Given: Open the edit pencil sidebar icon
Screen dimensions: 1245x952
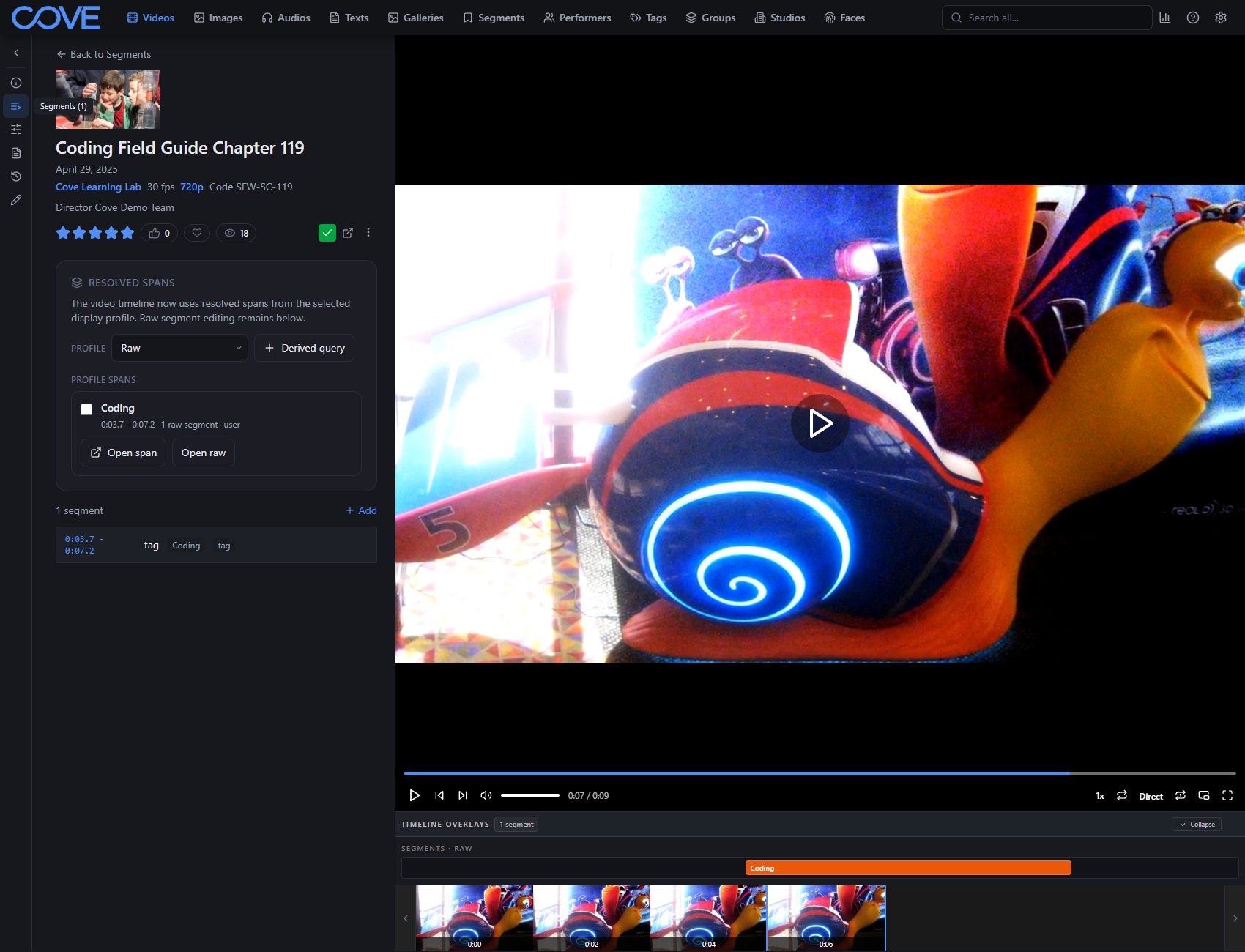Looking at the screenshot, I should (16, 200).
